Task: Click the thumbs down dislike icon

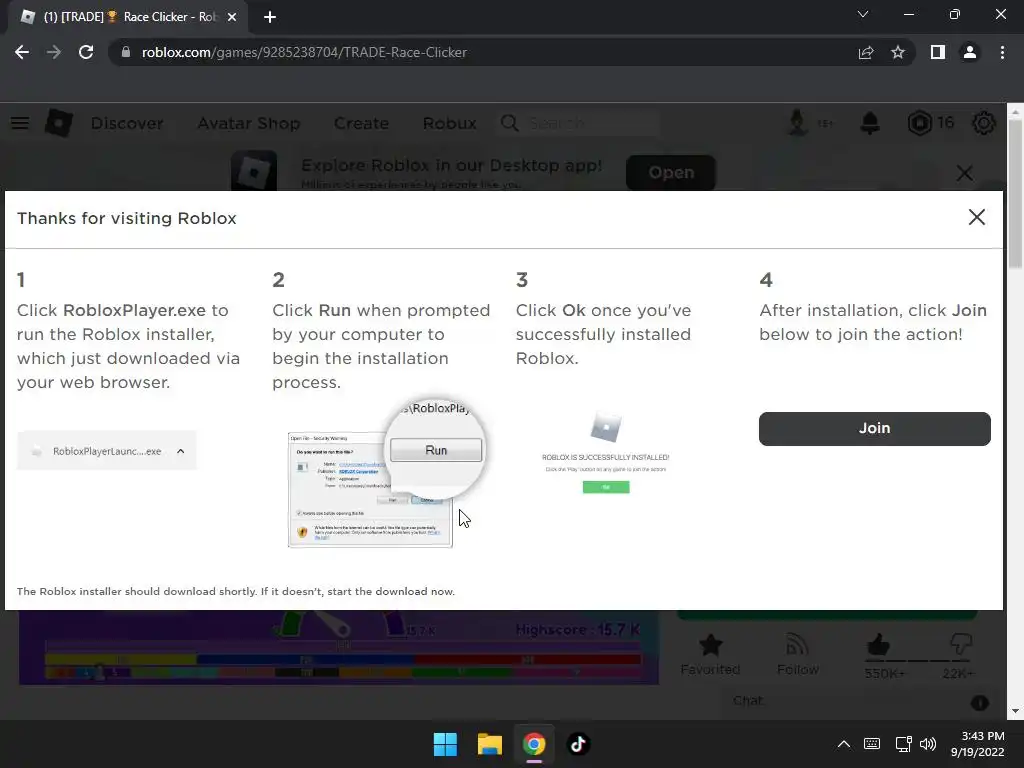Action: pos(961,645)
